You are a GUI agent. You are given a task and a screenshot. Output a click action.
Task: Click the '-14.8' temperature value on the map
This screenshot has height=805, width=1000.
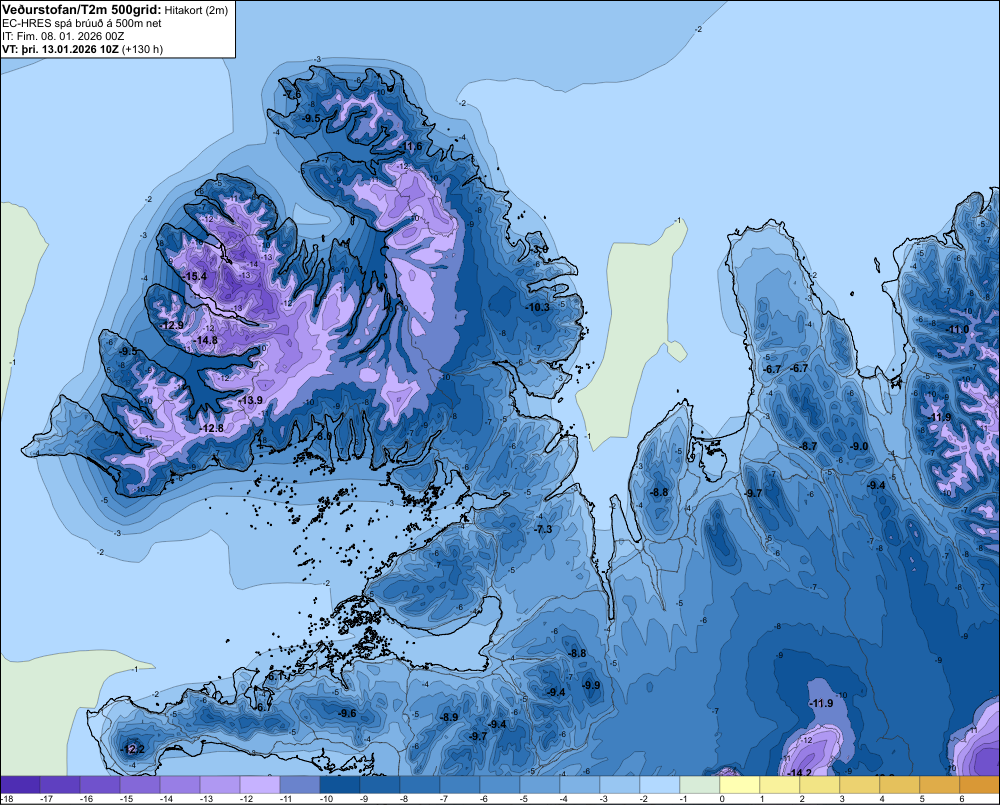pos(205,340)
